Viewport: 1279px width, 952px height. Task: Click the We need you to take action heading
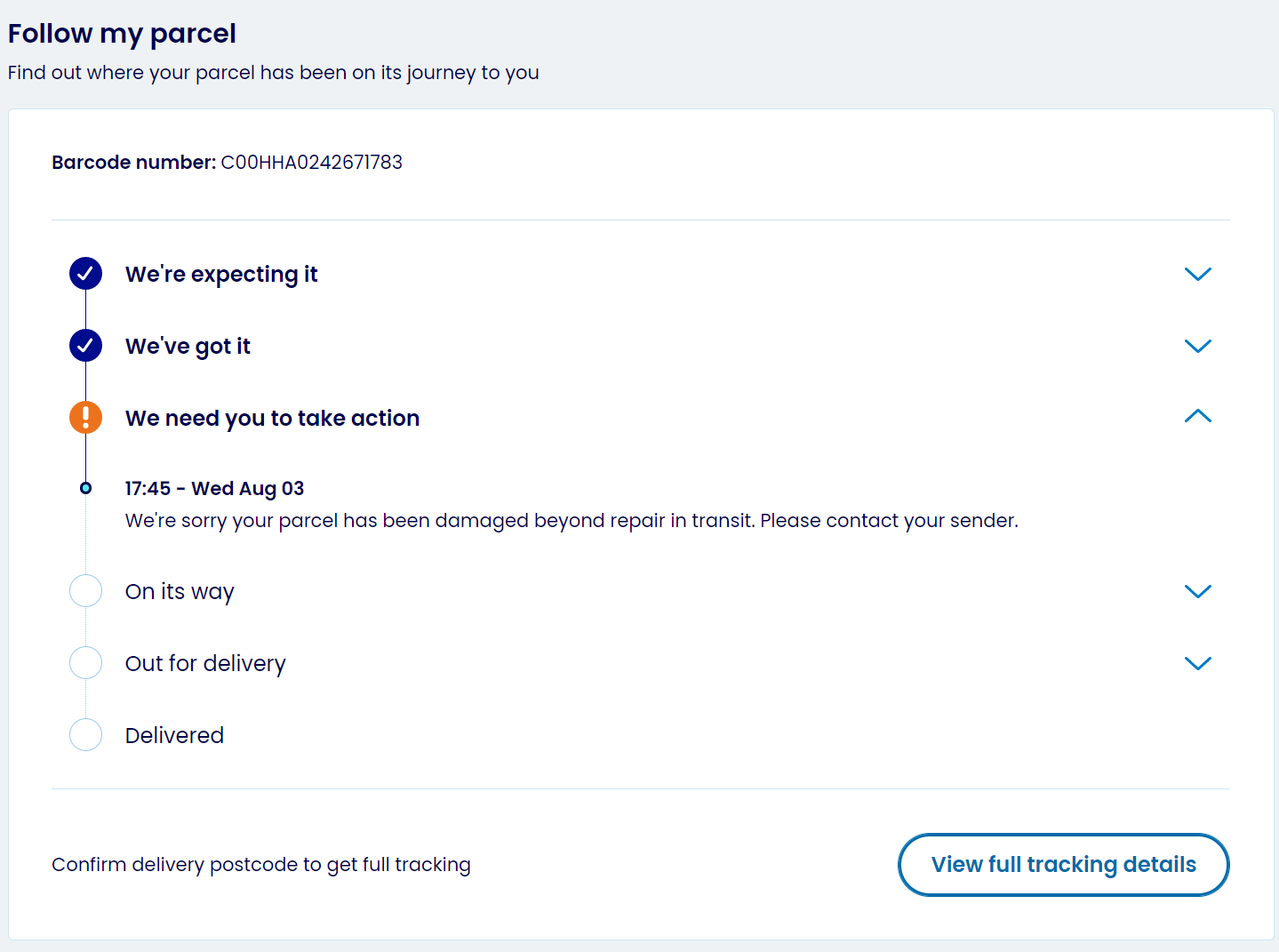click(272, 419)
